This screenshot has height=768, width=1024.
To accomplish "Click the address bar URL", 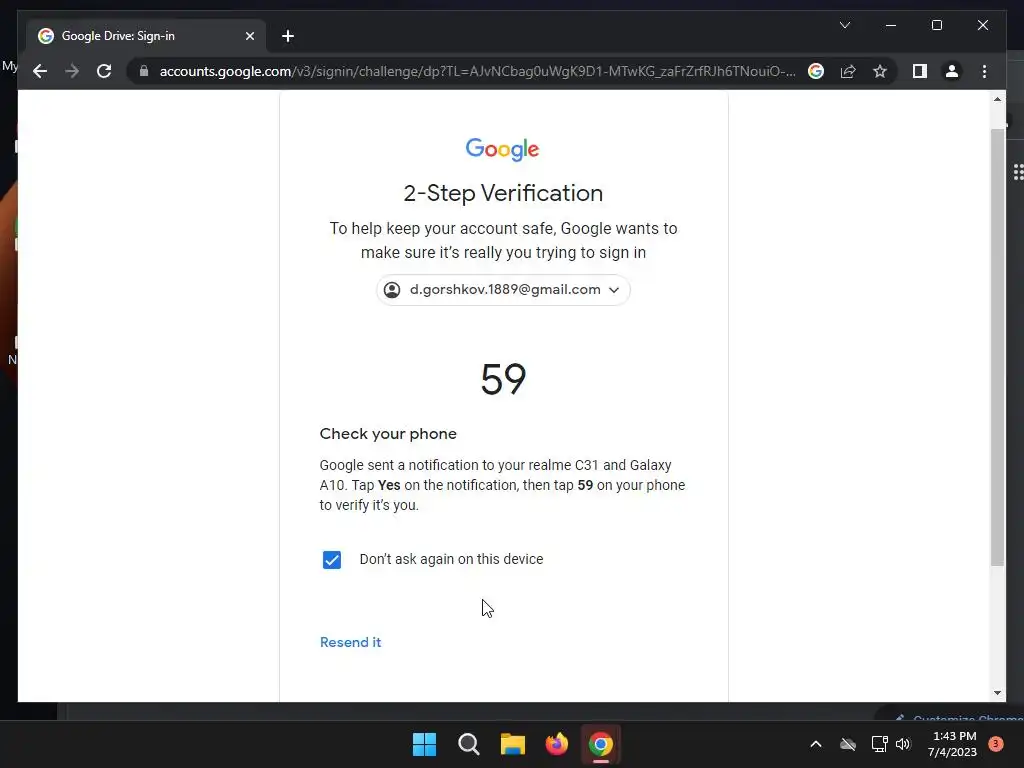I will [477, 71].
